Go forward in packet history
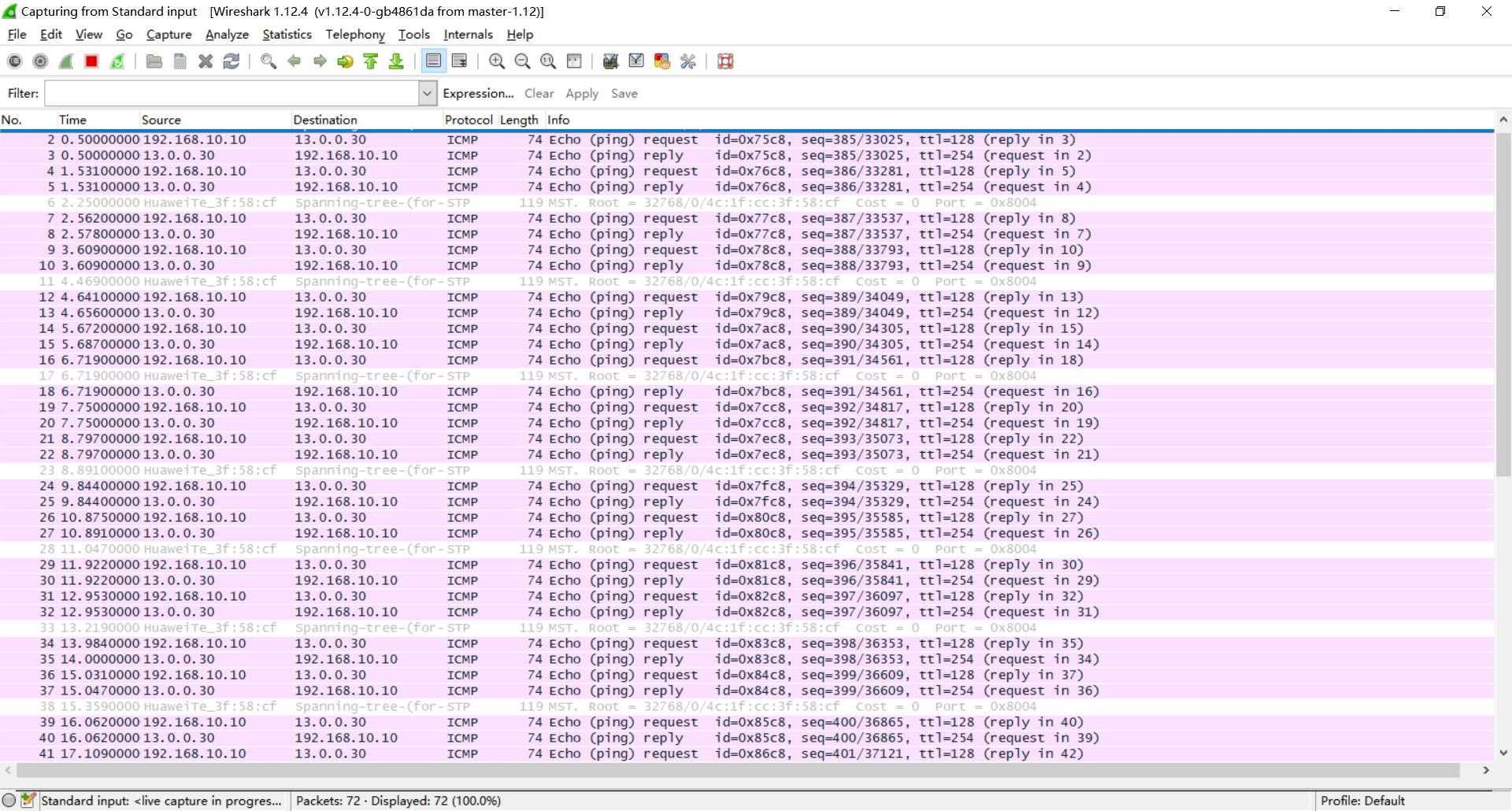The width and height of the screenshot is (1512, 811). pyautogui.click(x=320, y=61)
